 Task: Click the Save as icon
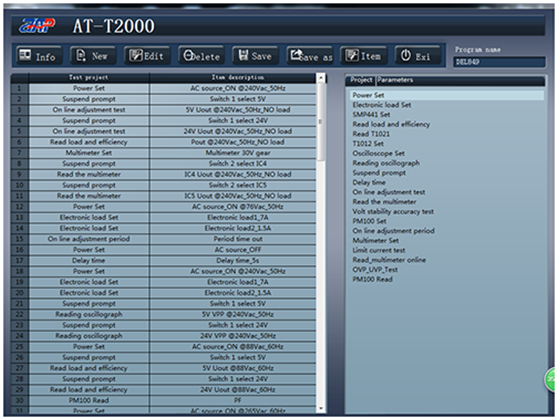[x=296, y=55]
